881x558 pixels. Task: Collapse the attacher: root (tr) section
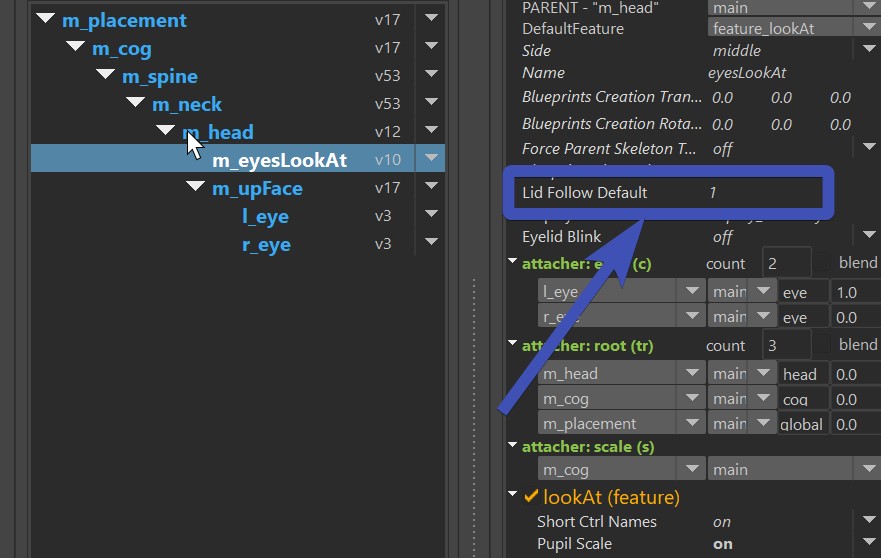coord(513,344)
